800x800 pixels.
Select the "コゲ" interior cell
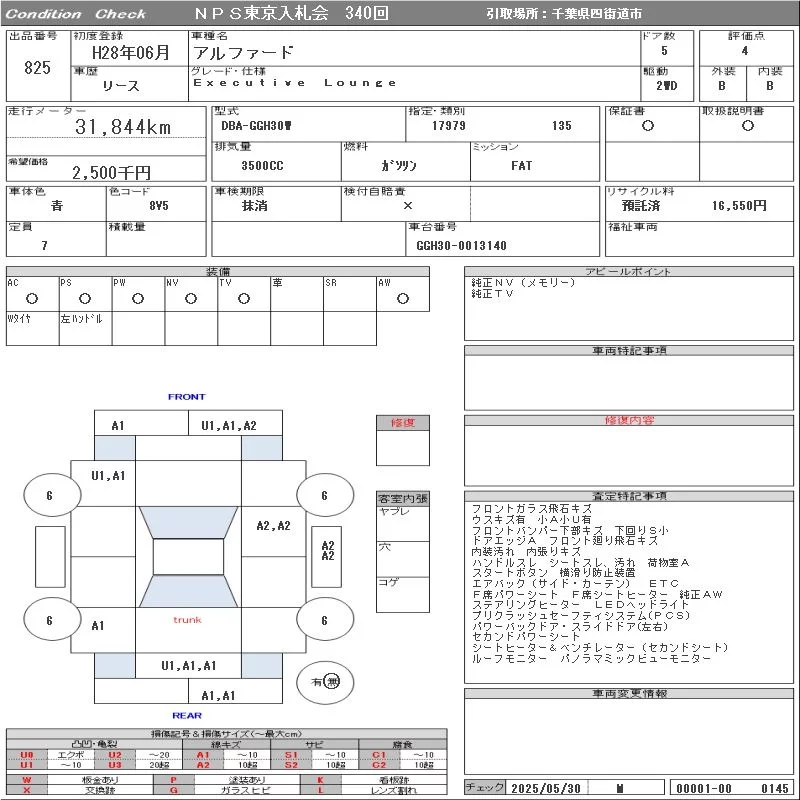403,594
